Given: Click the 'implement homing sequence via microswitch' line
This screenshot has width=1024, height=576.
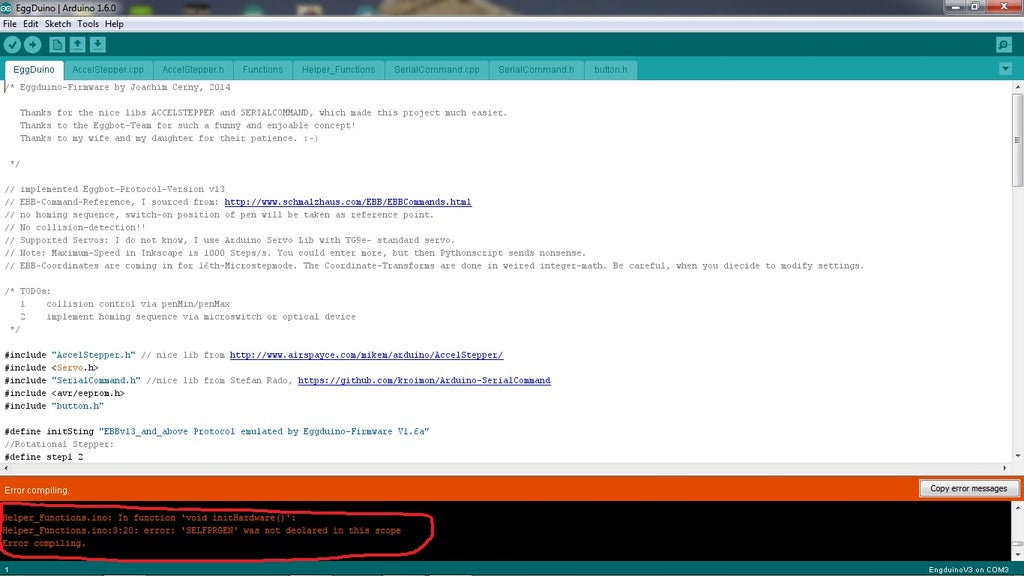Looking at the screenshot, I should (x=201, y=317).
